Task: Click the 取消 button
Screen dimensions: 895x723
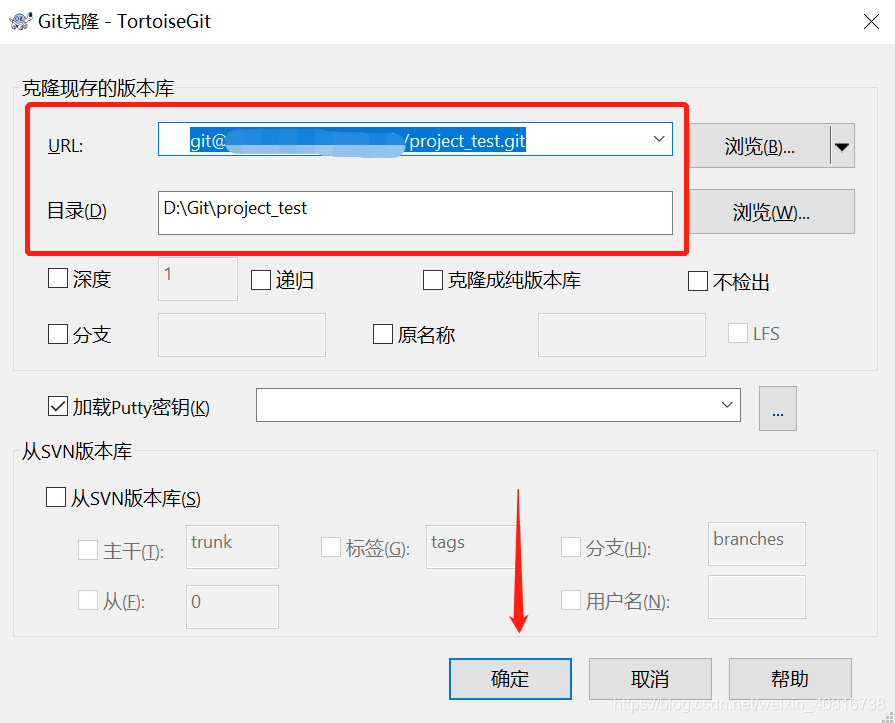Action: coord(650,678)
